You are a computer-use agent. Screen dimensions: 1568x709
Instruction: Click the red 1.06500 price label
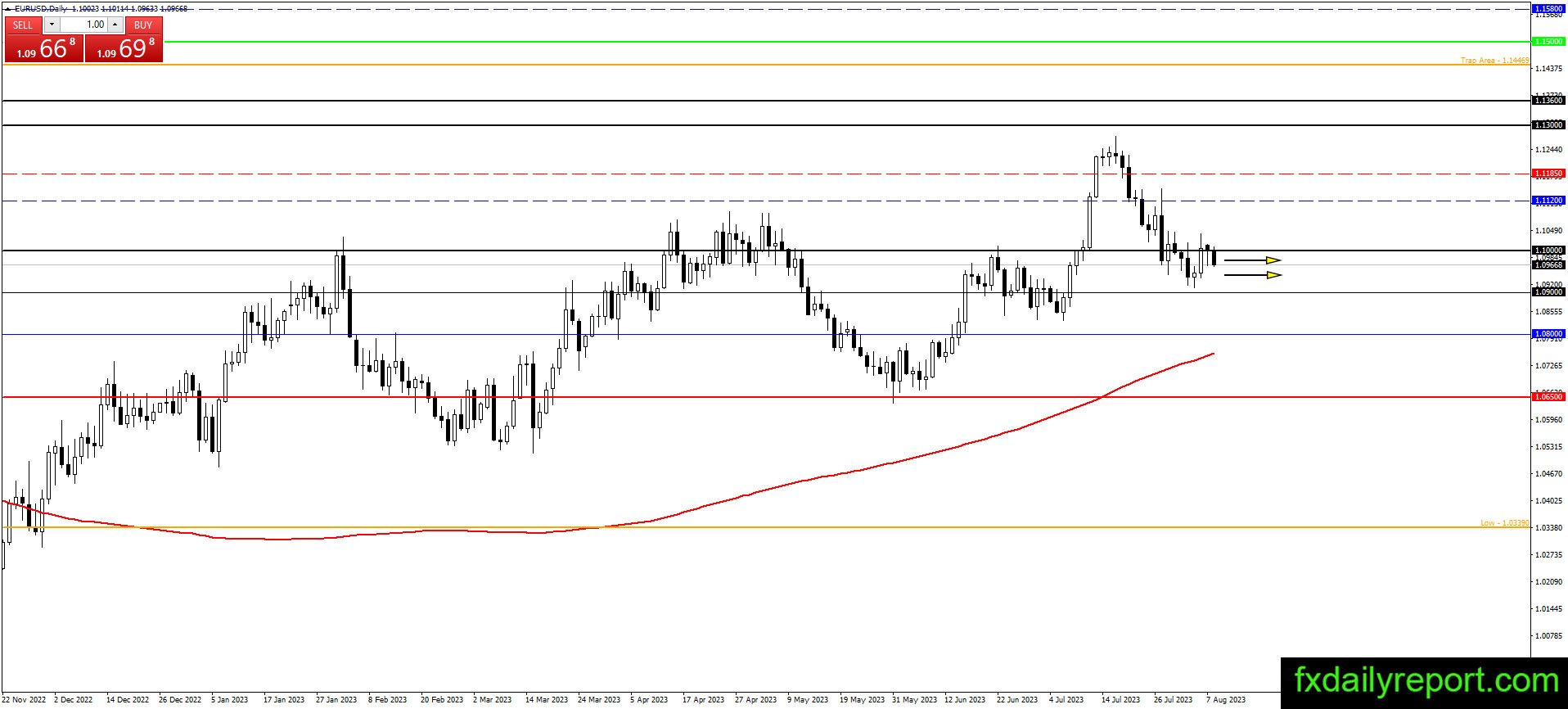tap(1548, 397)
